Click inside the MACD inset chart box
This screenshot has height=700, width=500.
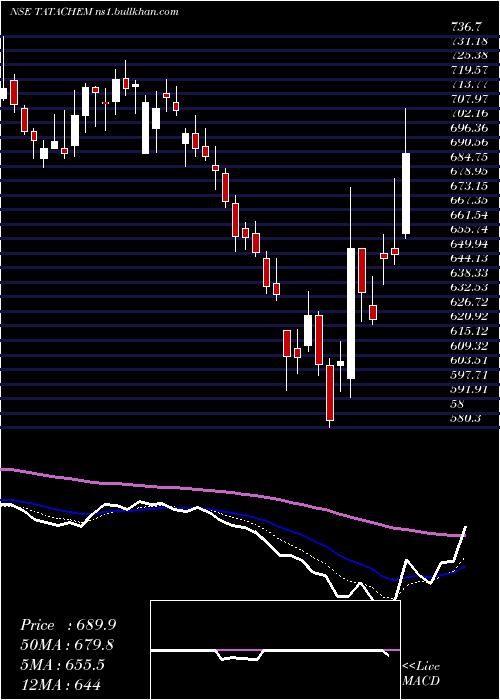[x=275, y=650]
